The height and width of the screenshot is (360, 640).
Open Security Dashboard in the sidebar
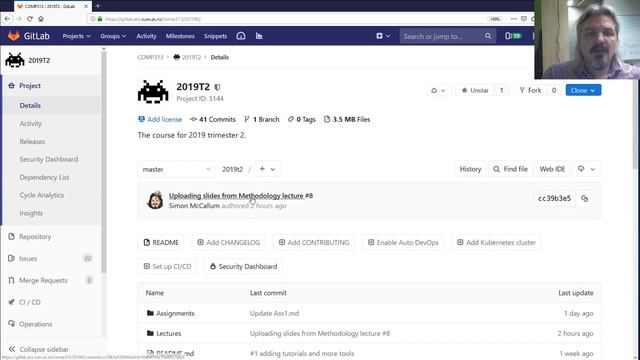[49, 159]
